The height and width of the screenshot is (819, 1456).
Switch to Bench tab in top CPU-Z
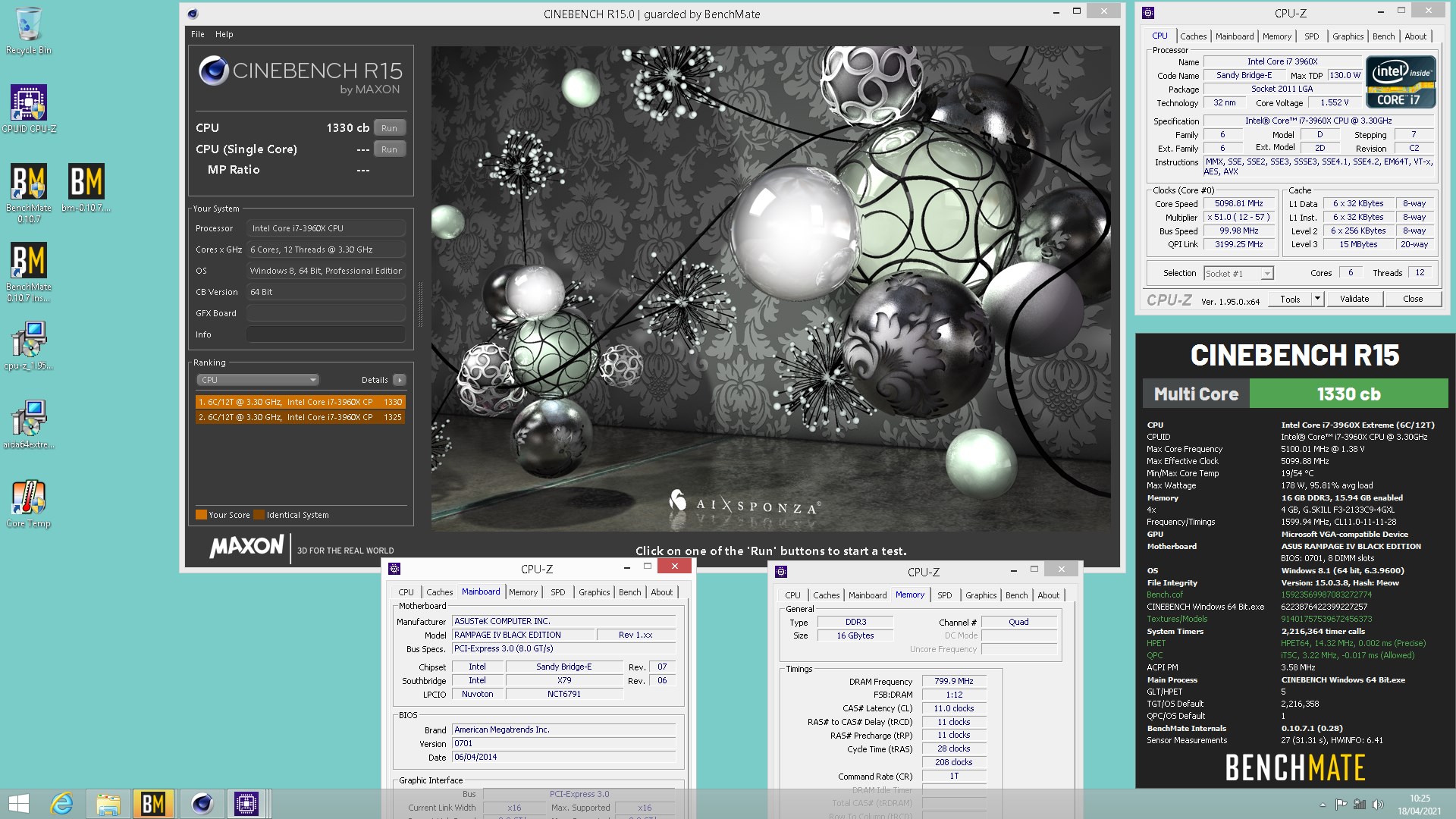[1383, 36]
